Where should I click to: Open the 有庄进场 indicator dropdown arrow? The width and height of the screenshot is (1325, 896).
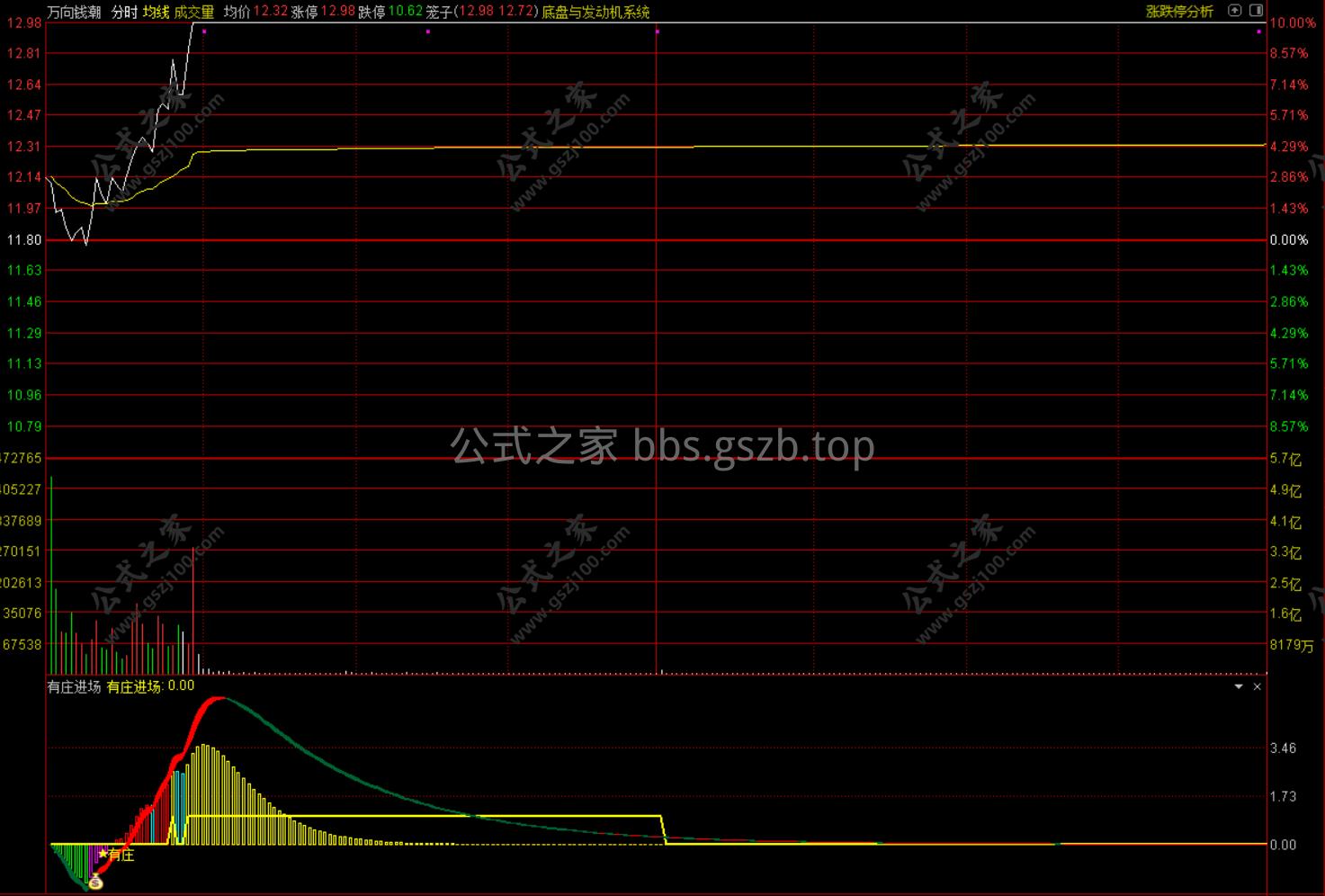tap(1239, 686)
